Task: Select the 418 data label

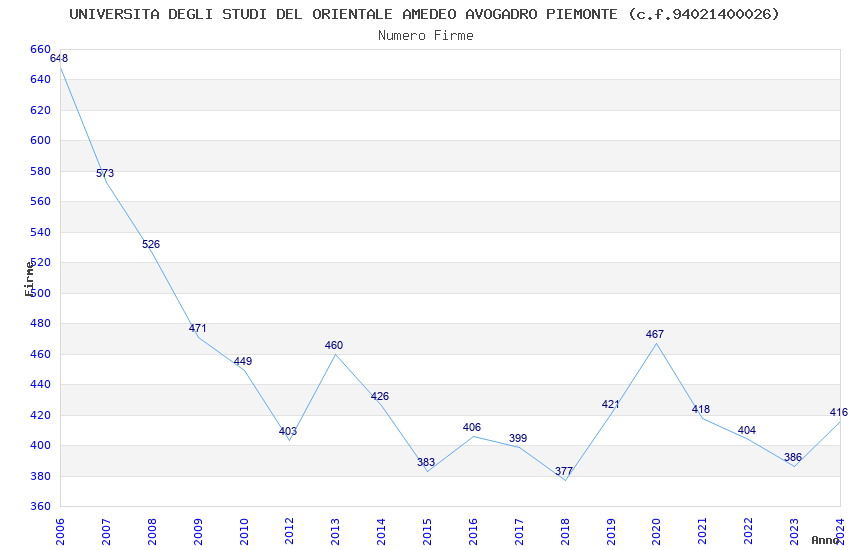Action: click(x=700, y=409)
